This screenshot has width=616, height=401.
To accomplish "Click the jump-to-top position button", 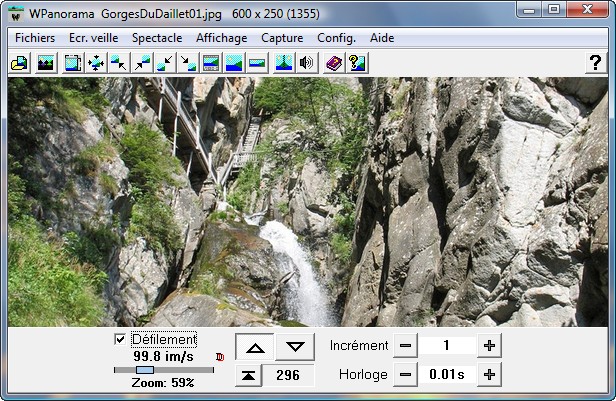I will click(248, 375).
